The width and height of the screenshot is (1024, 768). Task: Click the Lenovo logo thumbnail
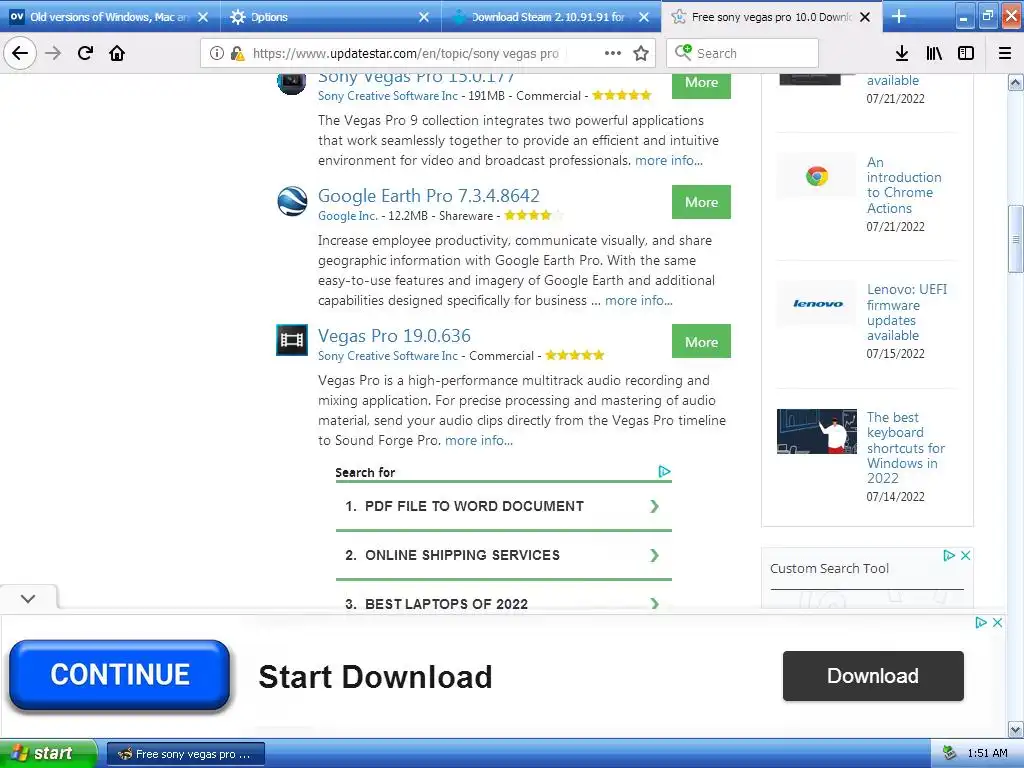tap(816, 303)
